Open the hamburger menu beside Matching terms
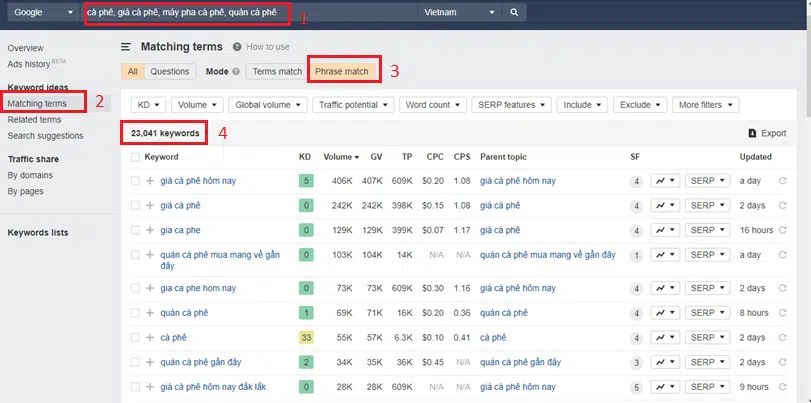Image resolution: width=811 pixels, height=403 pixels. [x=126, y=47]
